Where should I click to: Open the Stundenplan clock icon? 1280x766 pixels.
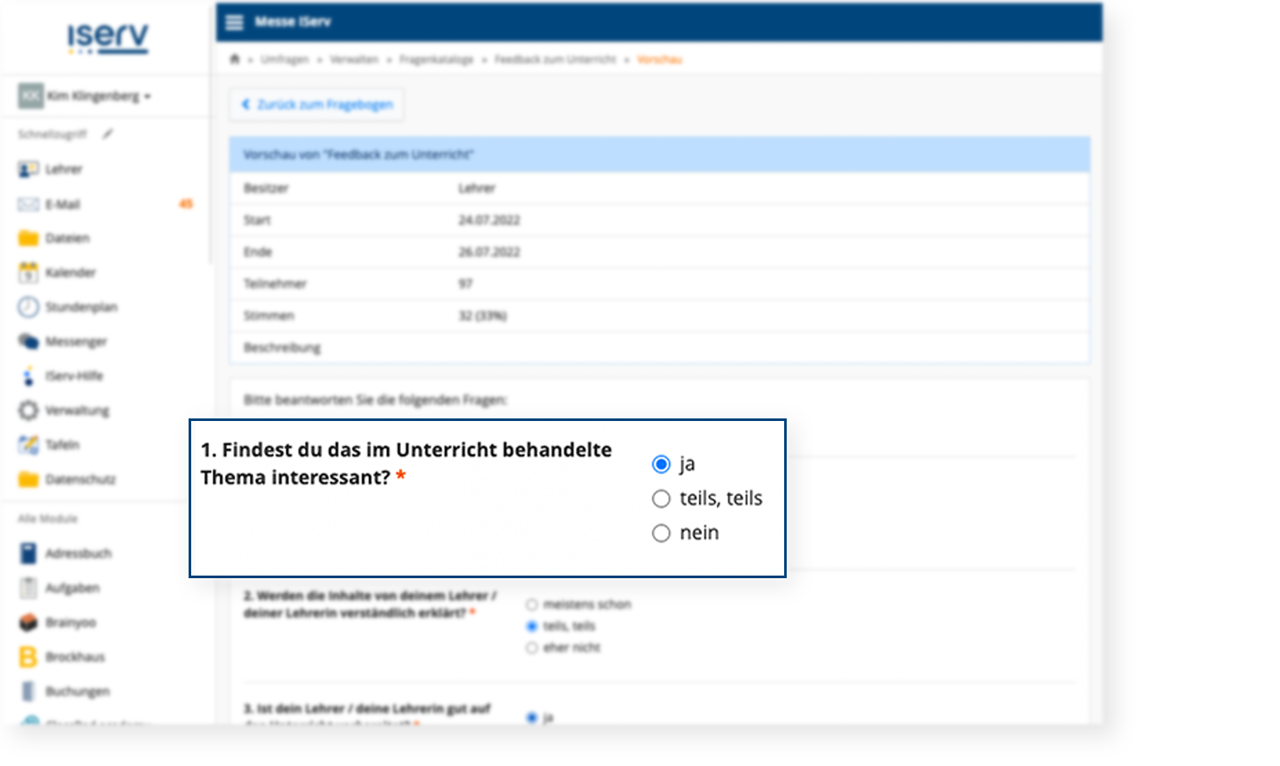pyautogui.click(x=28, y=307)
